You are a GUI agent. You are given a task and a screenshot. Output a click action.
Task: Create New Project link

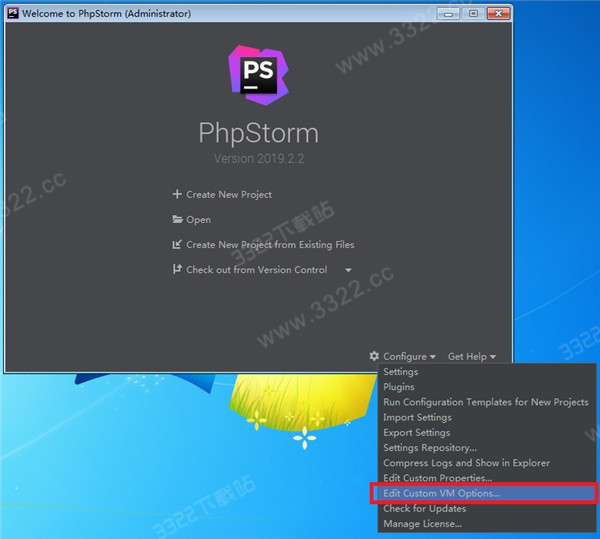click(229, 194)
